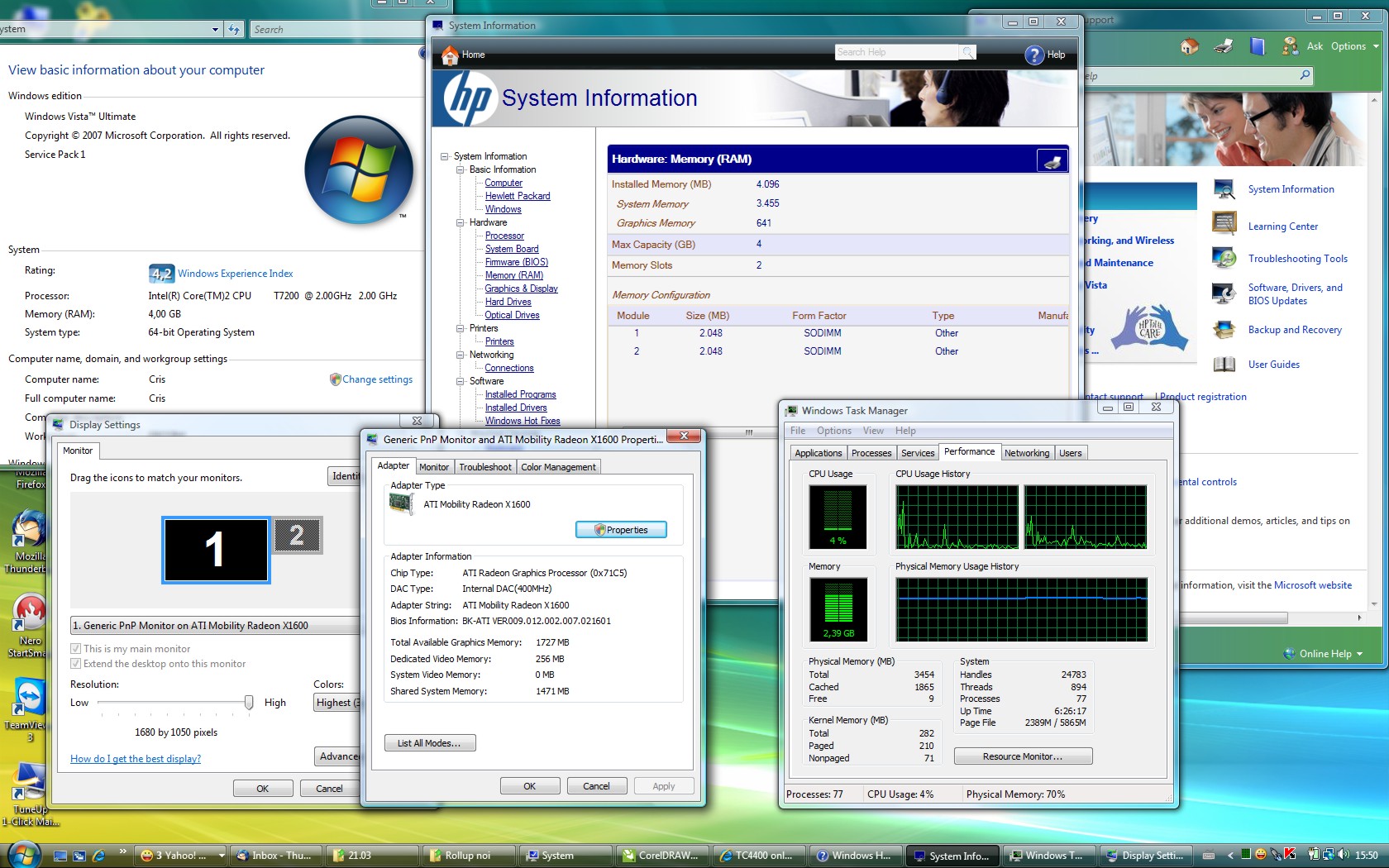Screen dimensions: 1389x868
Task: Open the monitor selection combo box 'Generic PnP Monitor'
Action: coord(215,626)
